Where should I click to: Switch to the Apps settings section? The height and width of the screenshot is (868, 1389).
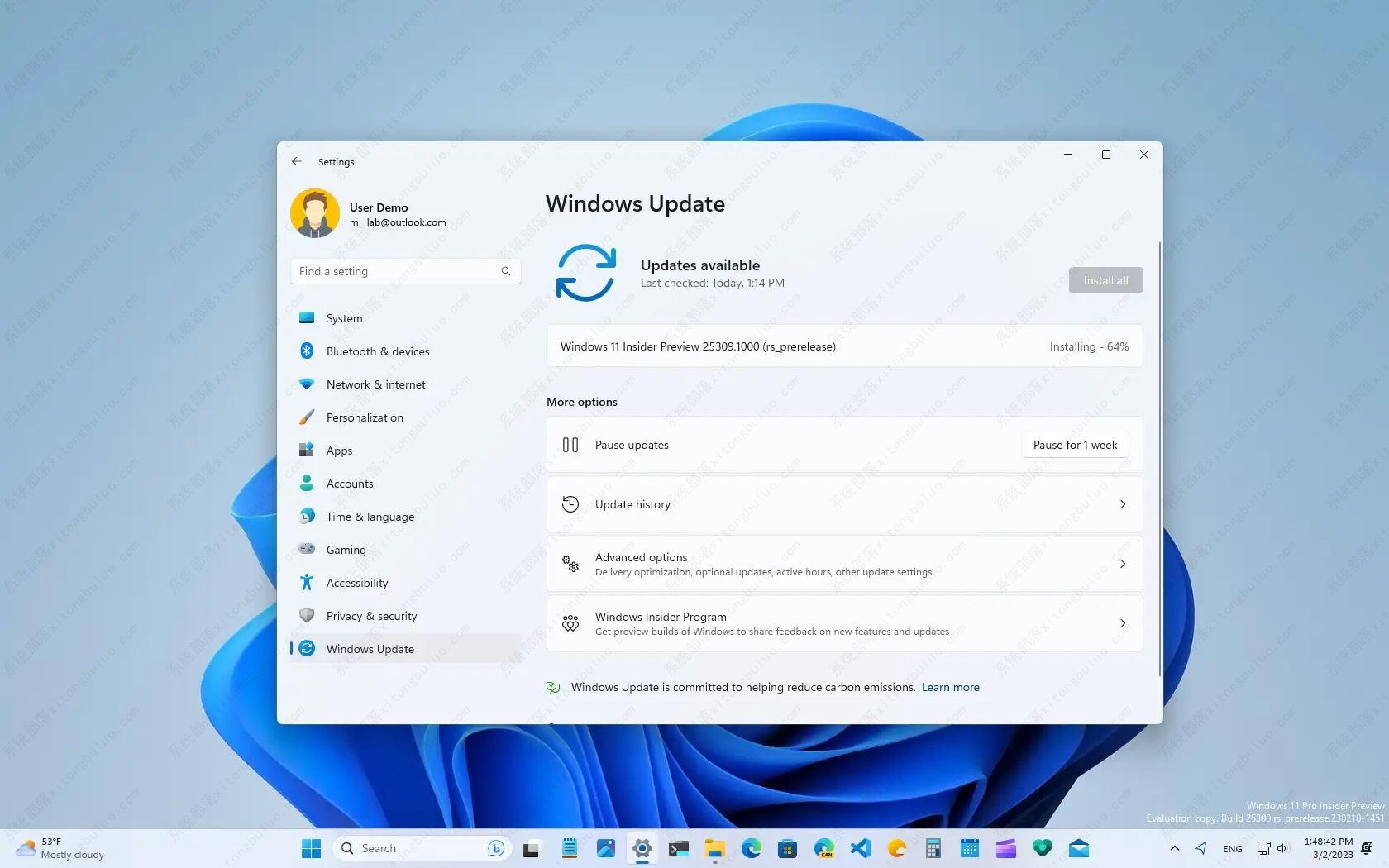tap(339, 450)
